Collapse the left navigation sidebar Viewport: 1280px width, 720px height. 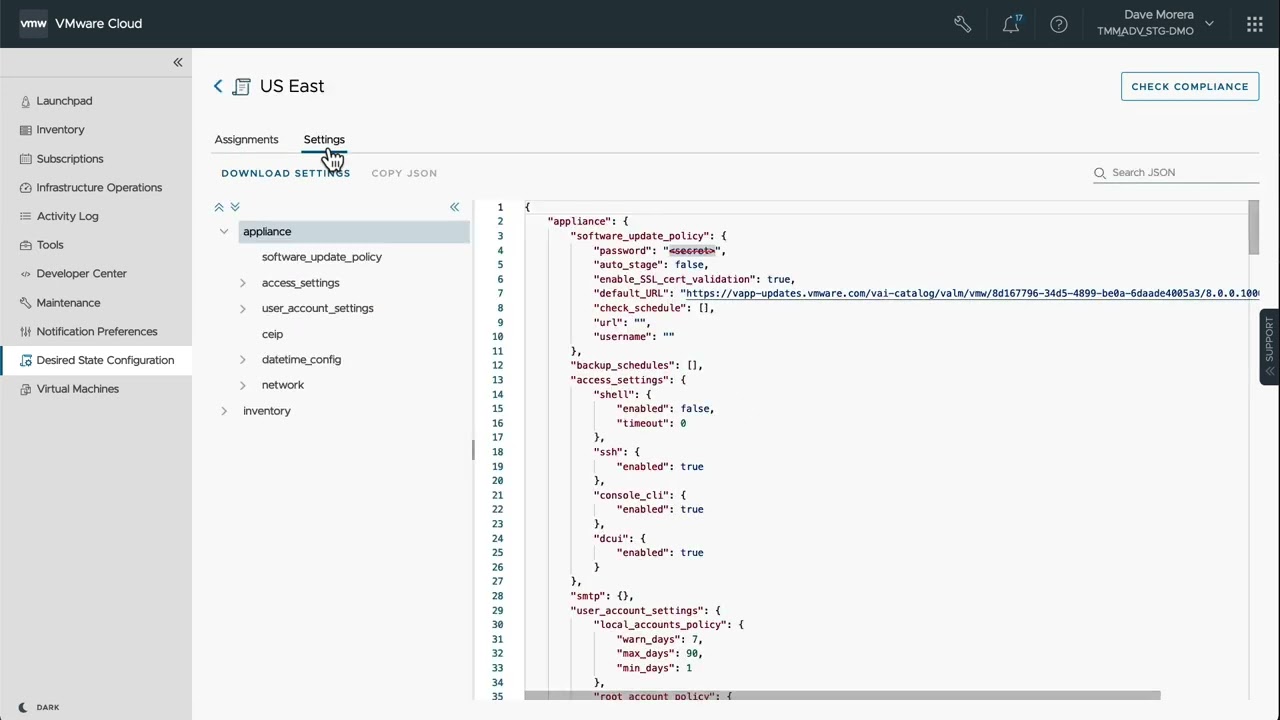coord(178,62)
